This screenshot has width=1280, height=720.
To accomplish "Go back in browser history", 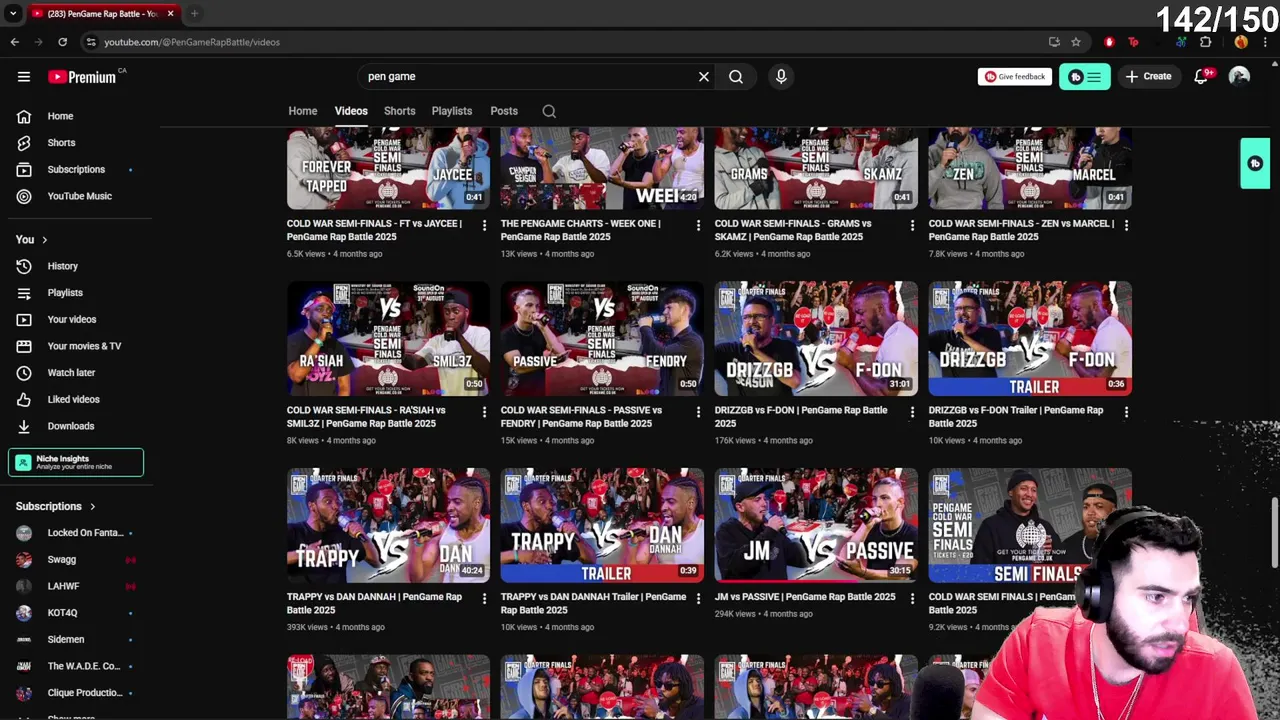I will click(15, 42).
